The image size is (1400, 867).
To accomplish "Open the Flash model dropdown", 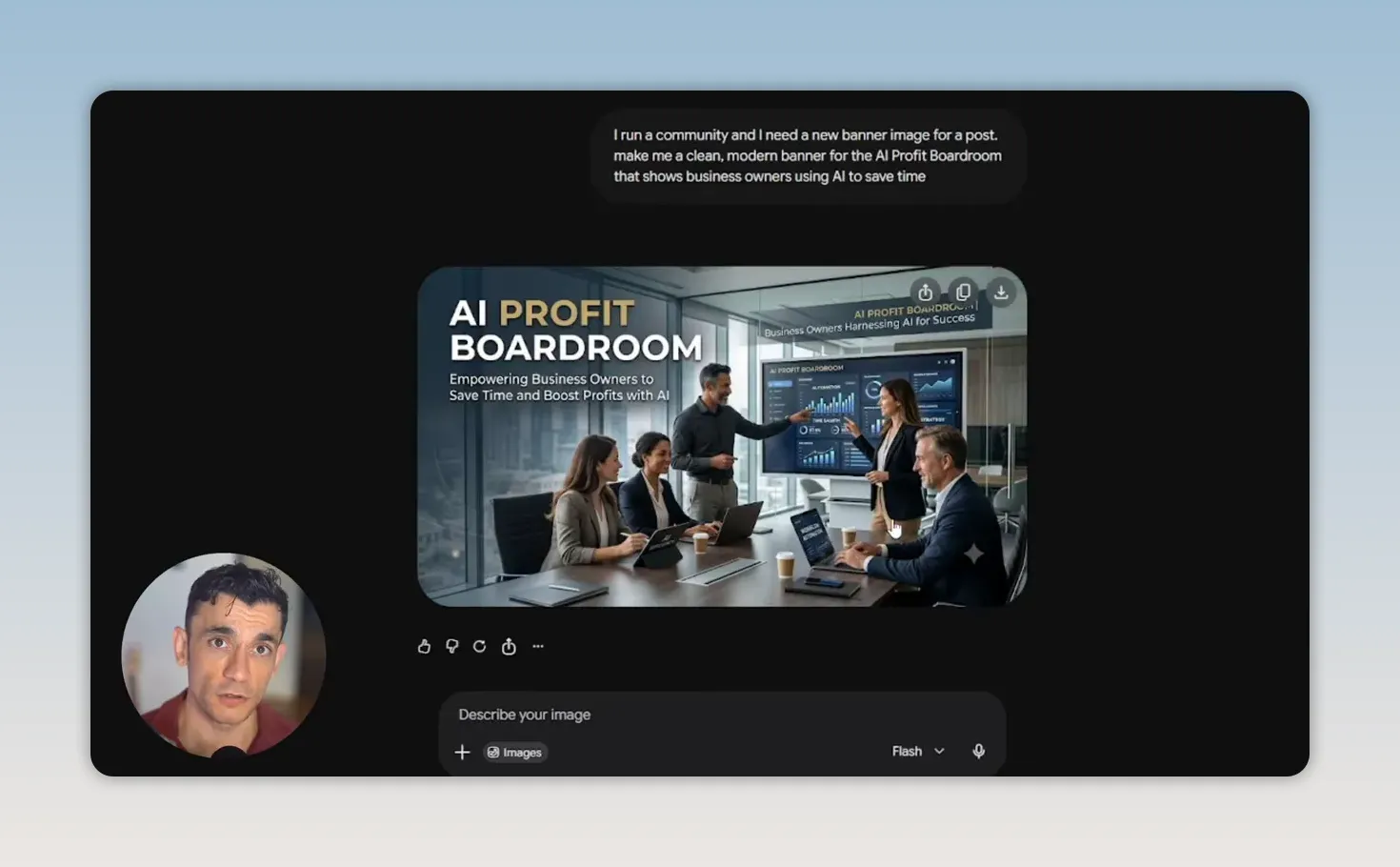I will tap(918, 751).
